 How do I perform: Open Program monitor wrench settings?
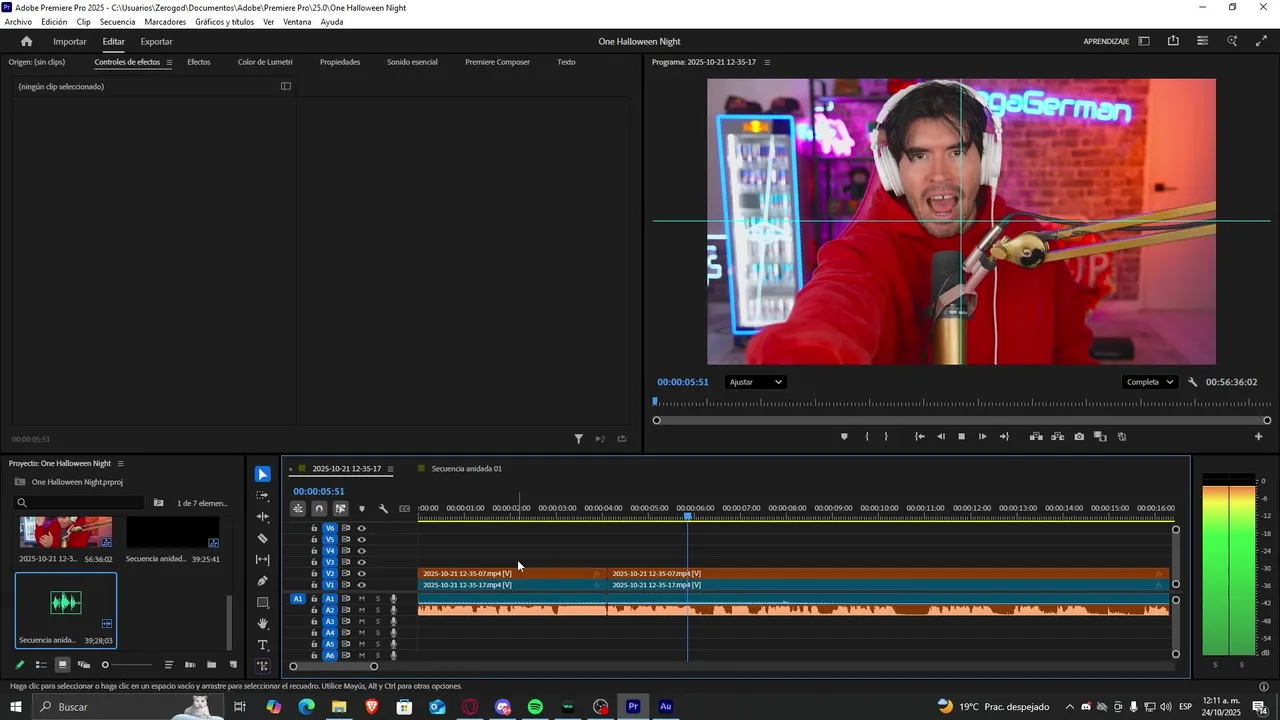click(x=1193, y=382)
